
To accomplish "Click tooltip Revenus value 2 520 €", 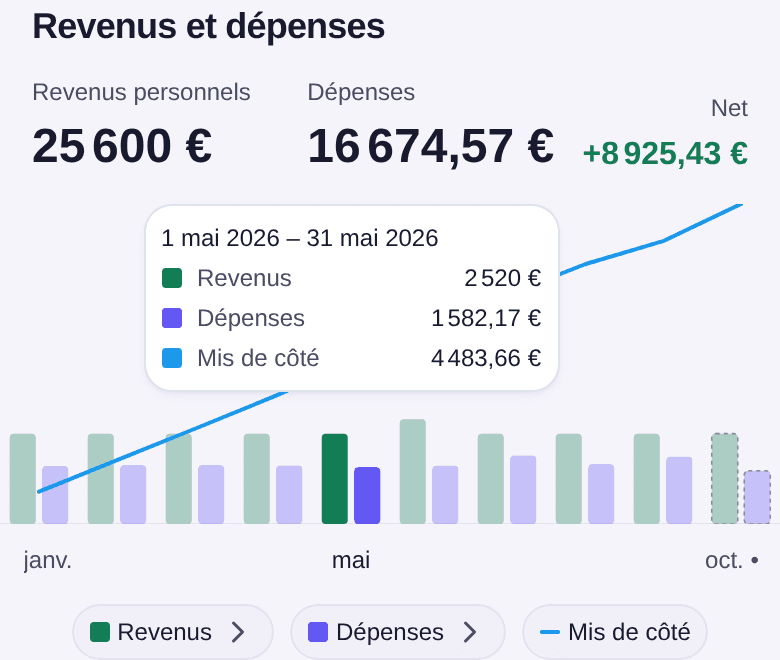I will [x=503, y=278].
